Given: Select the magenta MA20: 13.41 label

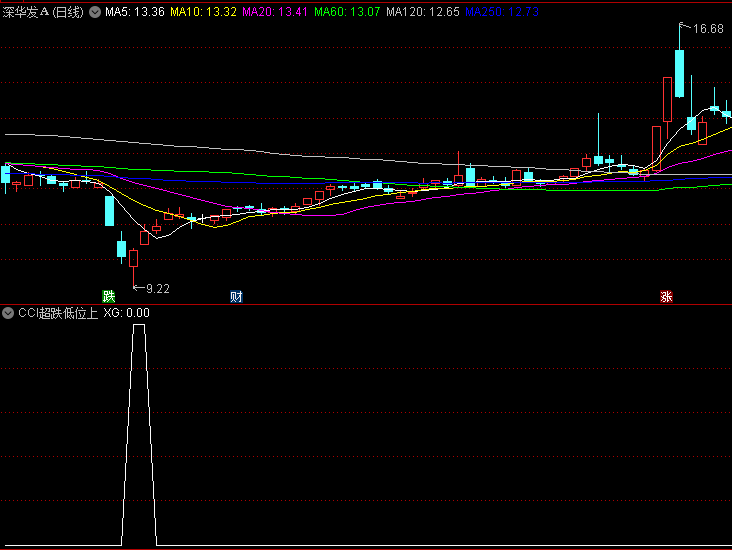Looking at the screenshot, I should coord(275,13).
